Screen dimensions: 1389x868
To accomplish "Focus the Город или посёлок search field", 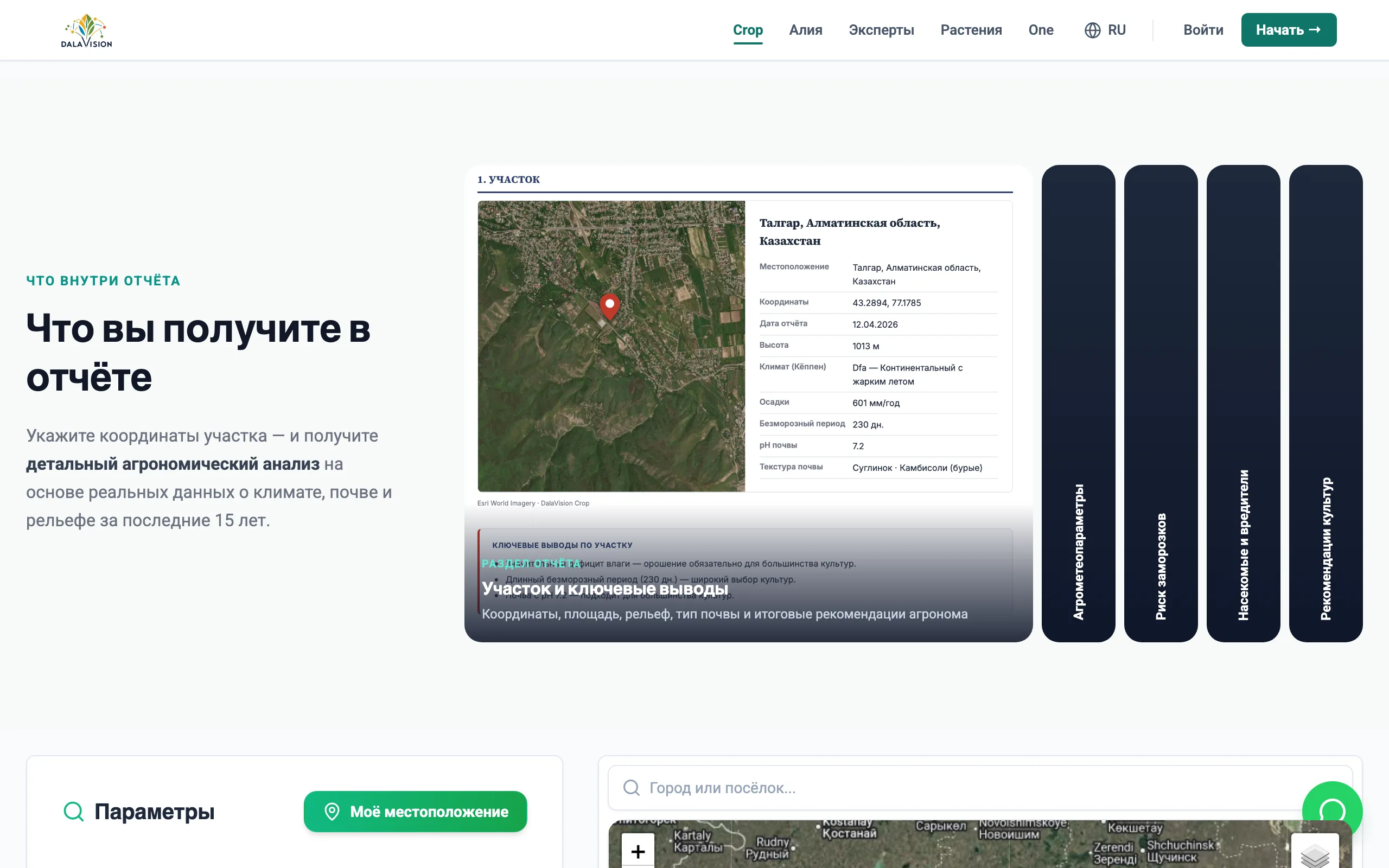I will [980, 788].
